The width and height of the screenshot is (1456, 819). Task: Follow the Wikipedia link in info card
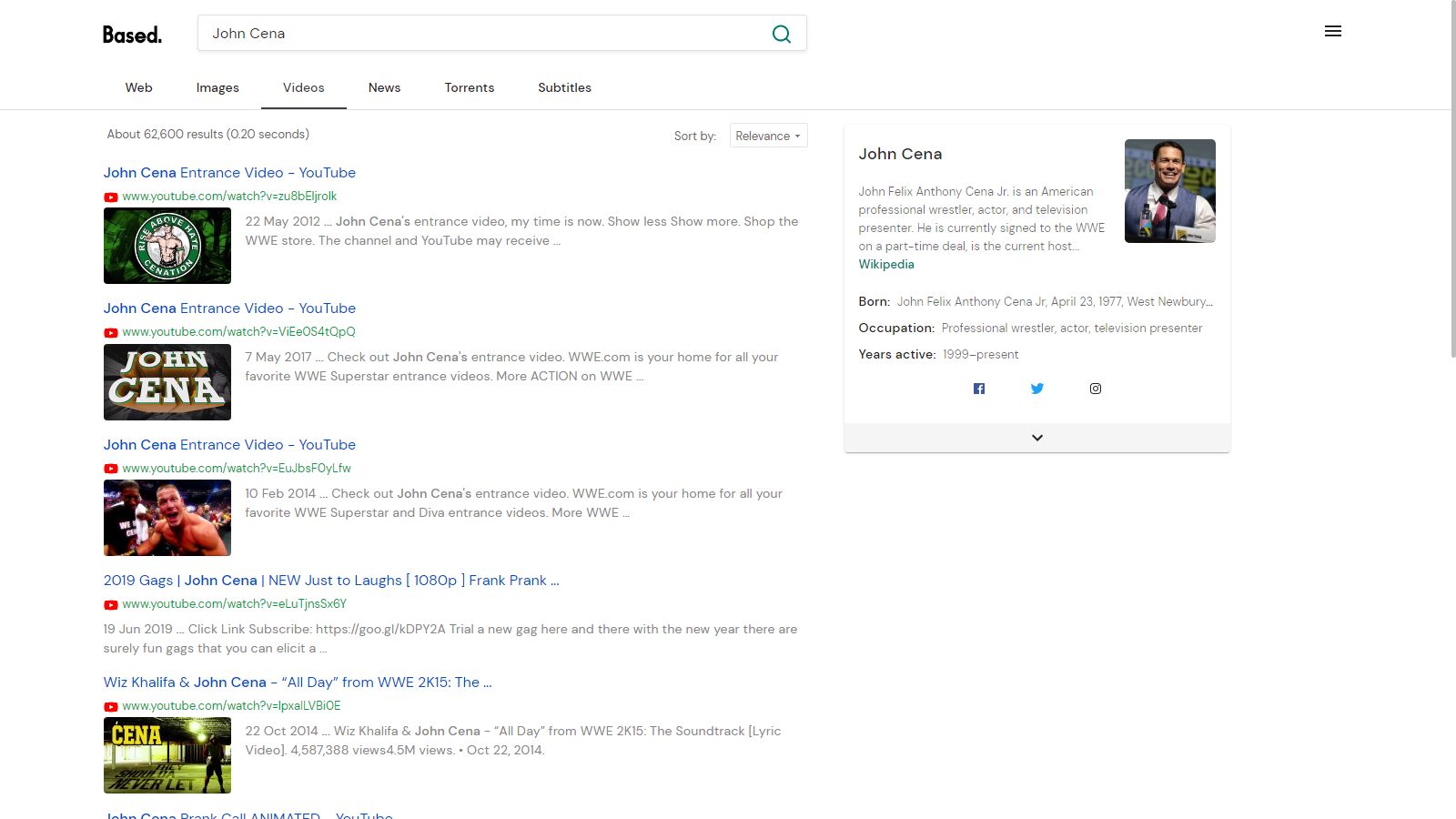pos(886,264)
